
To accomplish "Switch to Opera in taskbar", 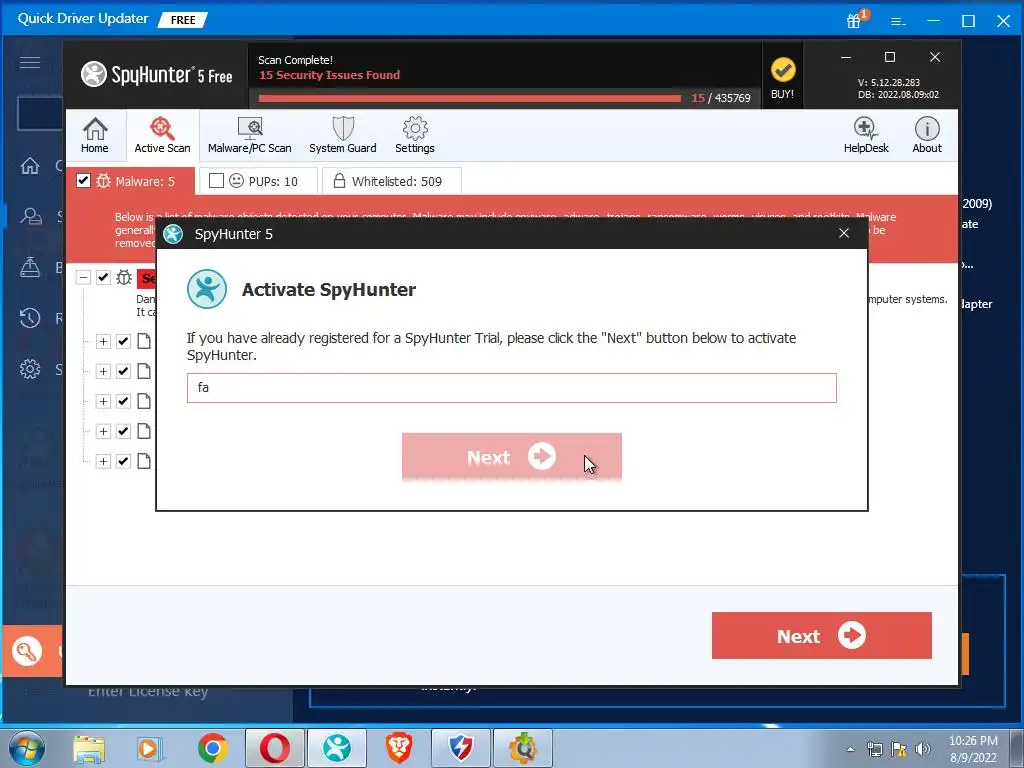I will (x=275, y=748).
